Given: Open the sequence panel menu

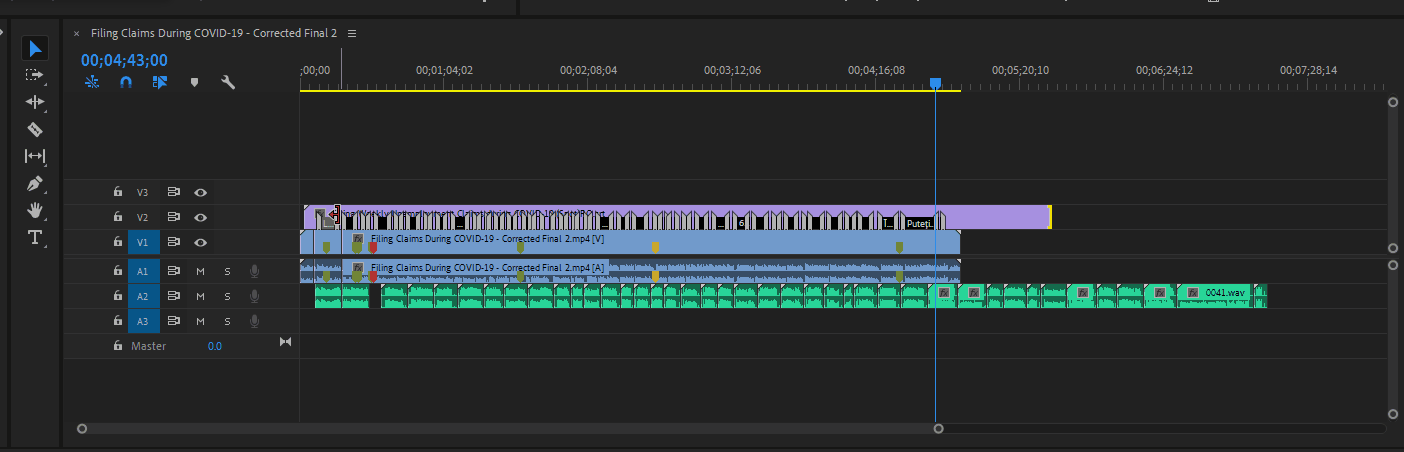Looking at the screenshot, I should pos(352,33).
